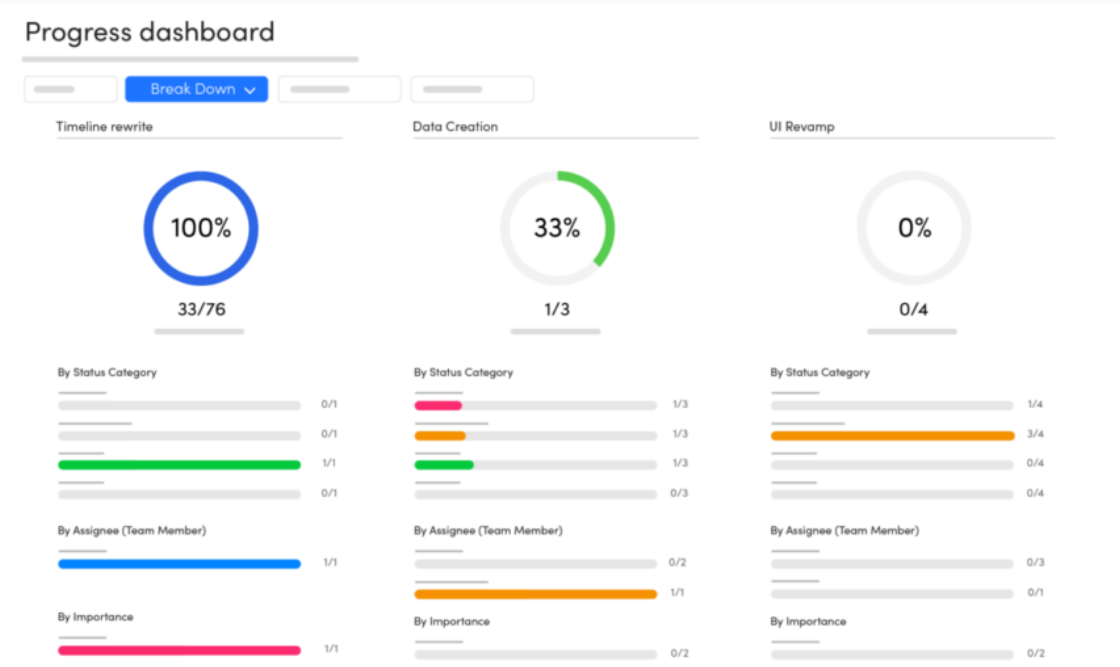Click the 3/4 value in UI Revamp

[1036, 433]
